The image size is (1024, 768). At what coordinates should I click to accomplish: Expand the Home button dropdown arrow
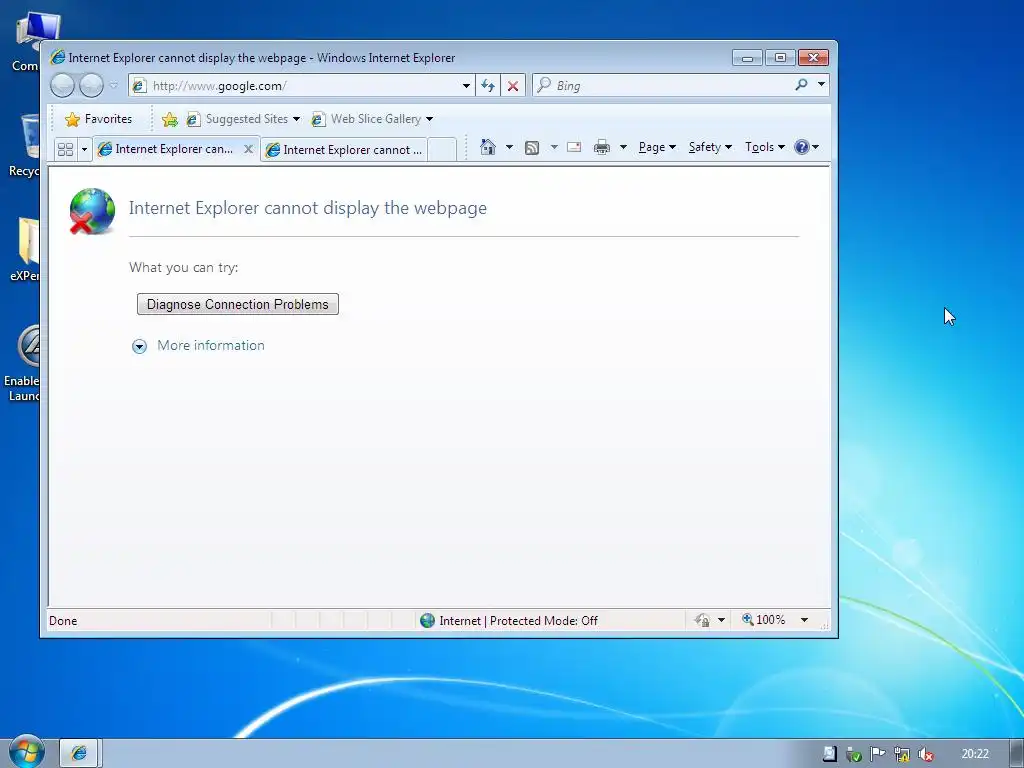[509, 147]
